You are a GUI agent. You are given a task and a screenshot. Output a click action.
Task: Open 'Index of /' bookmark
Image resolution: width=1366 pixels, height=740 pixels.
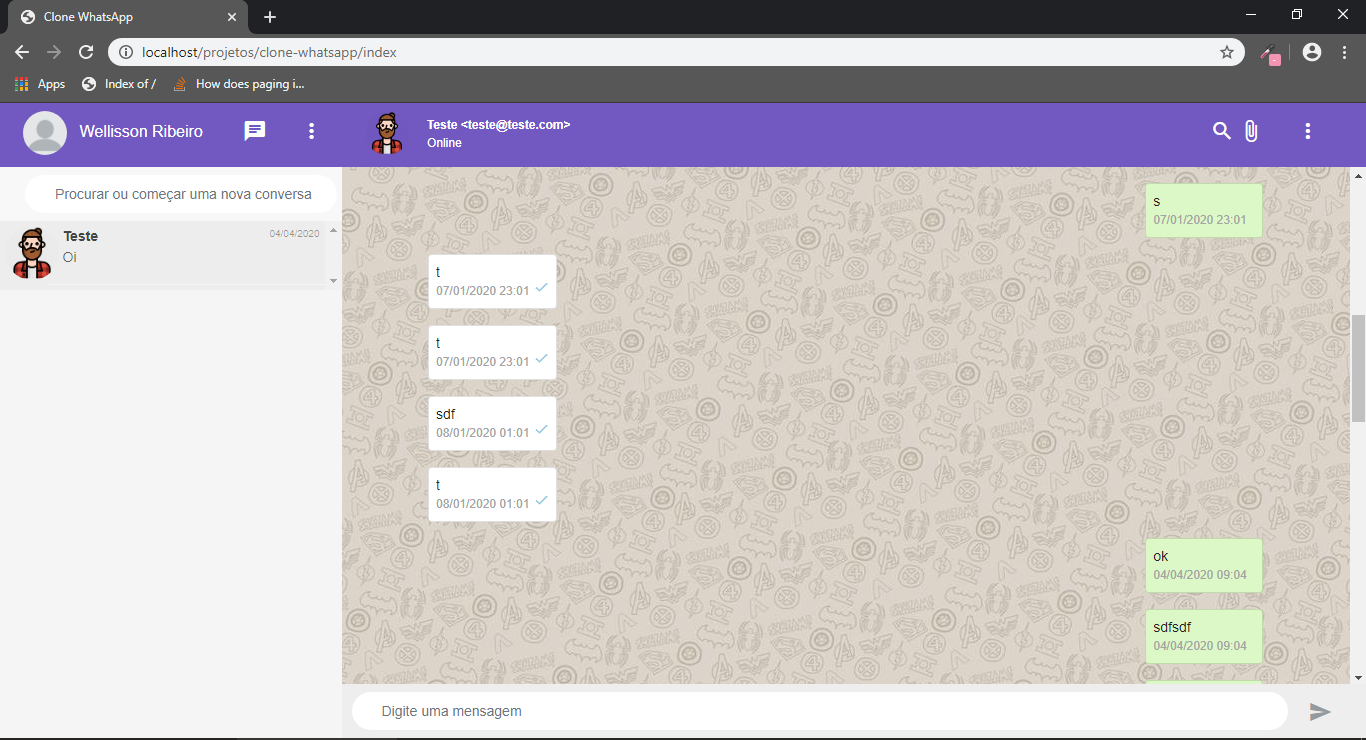pyautogui.click(x=119, y=84)
